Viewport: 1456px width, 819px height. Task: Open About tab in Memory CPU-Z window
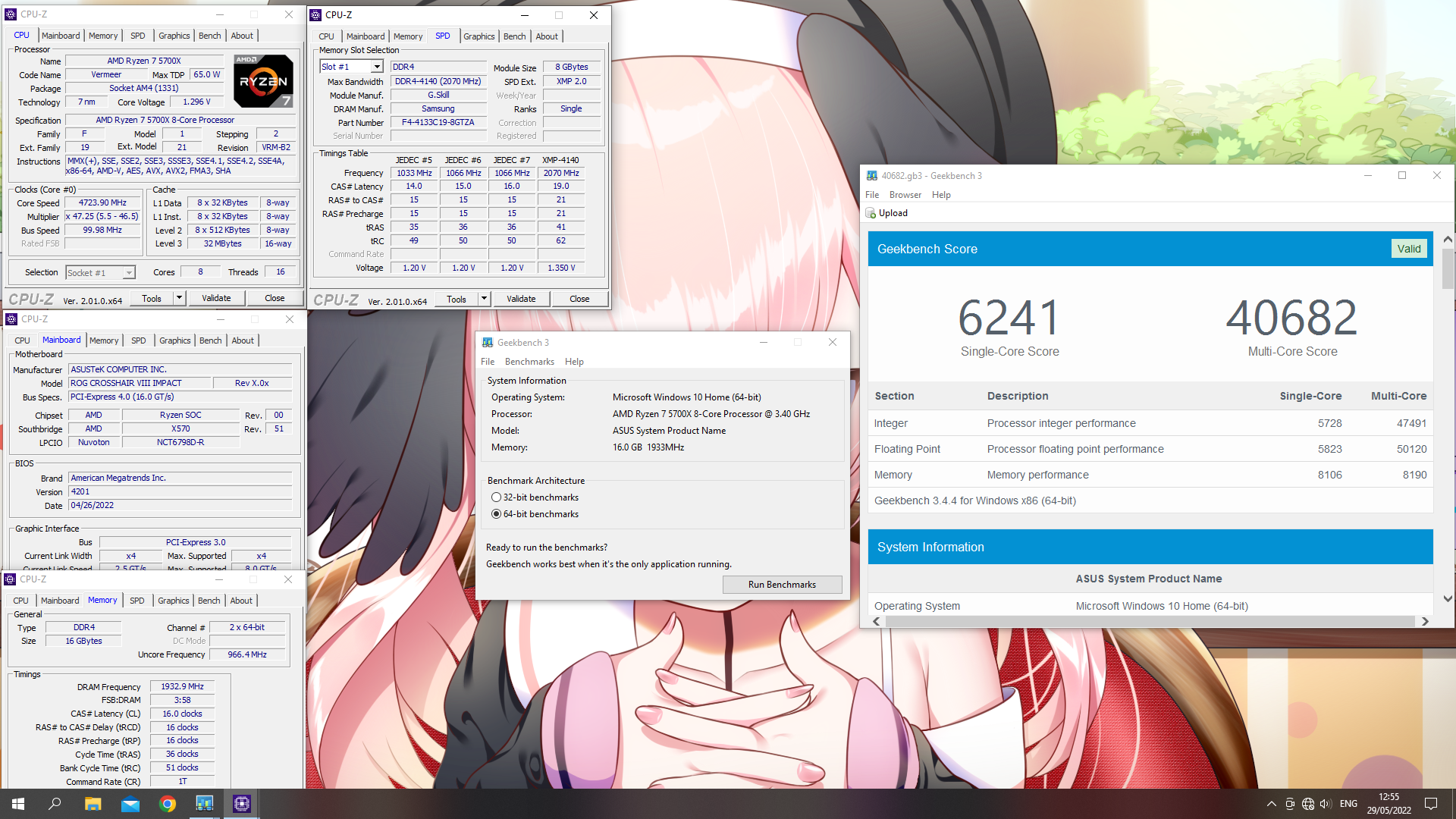pos(241,601)
